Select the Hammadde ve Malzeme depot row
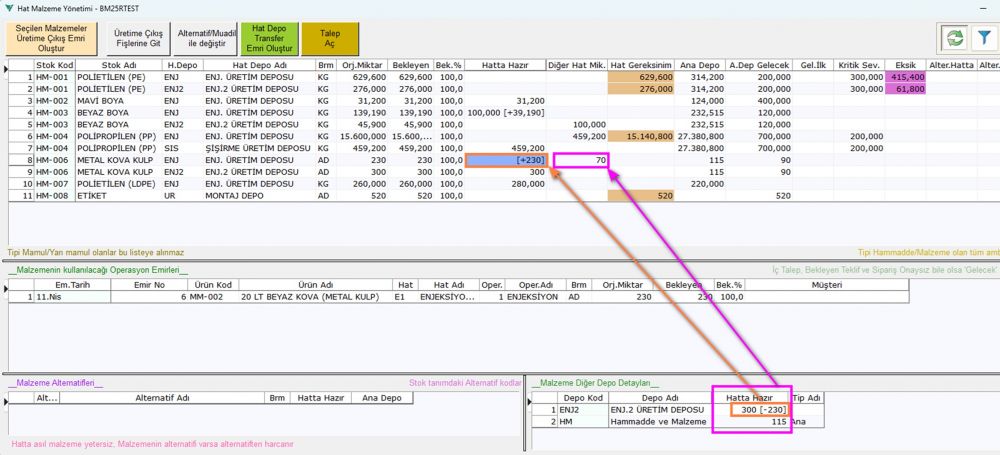Image resolution: width=1000 pixels, height=455 pixels. pos(677,422)
